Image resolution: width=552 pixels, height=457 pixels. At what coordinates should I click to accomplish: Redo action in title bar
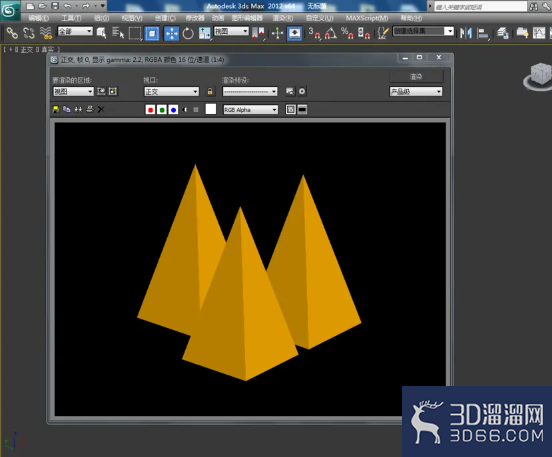(86, 6)
